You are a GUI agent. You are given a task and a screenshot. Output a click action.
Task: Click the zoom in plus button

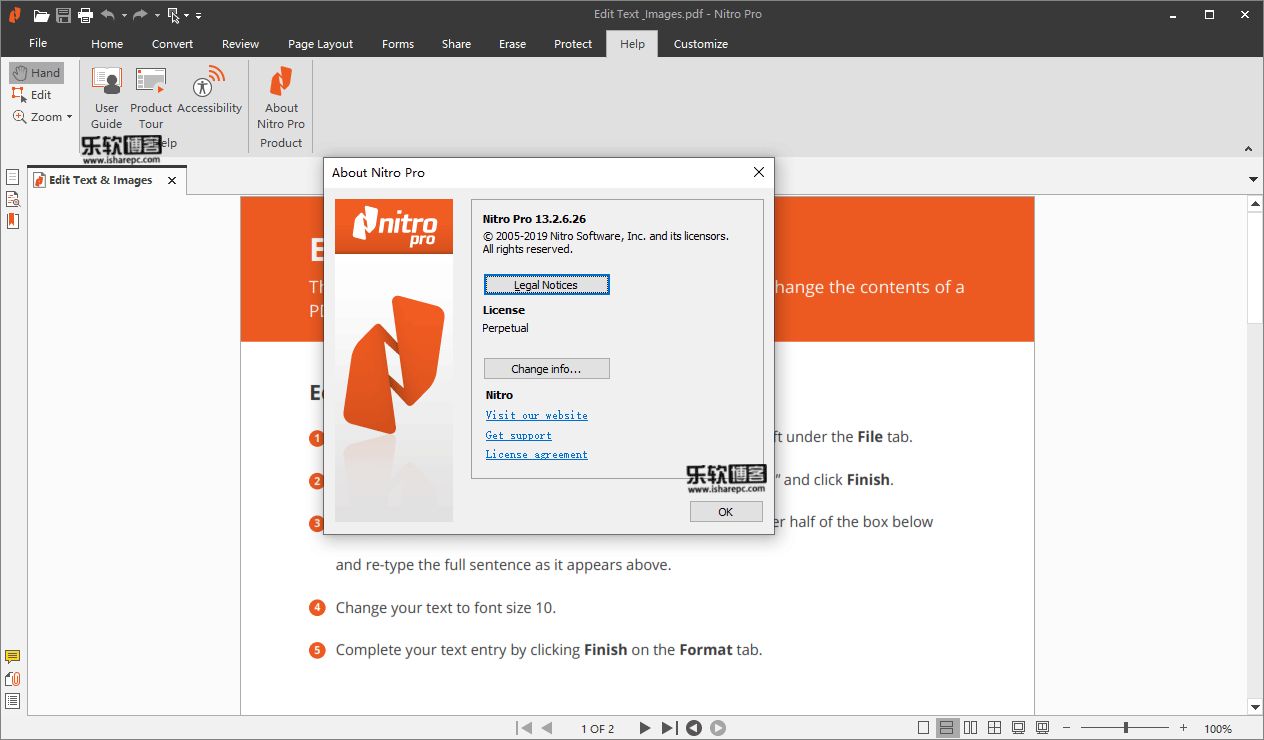pos(1184,728)
